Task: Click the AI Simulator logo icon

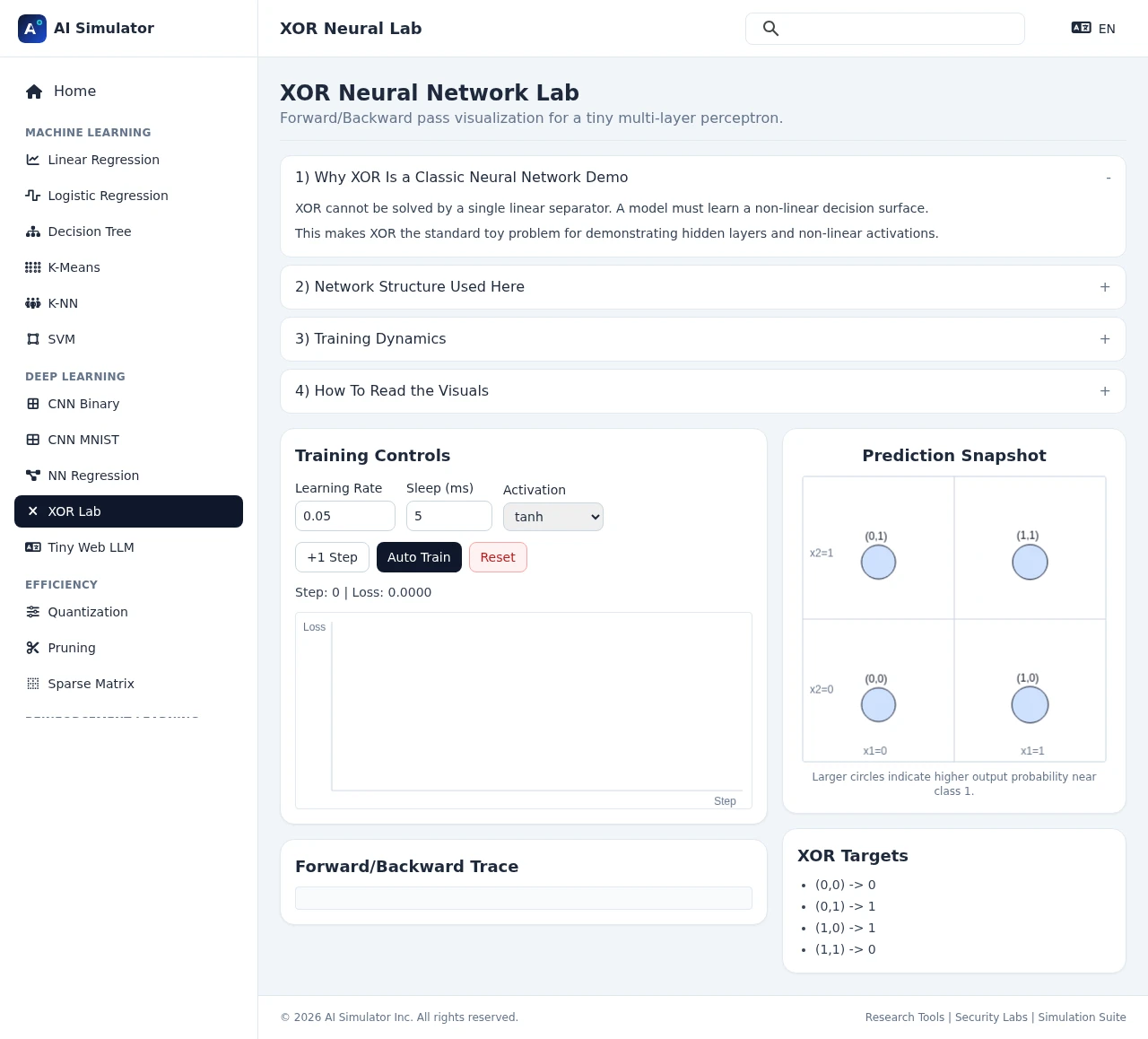Action: [x=32, y=29]
